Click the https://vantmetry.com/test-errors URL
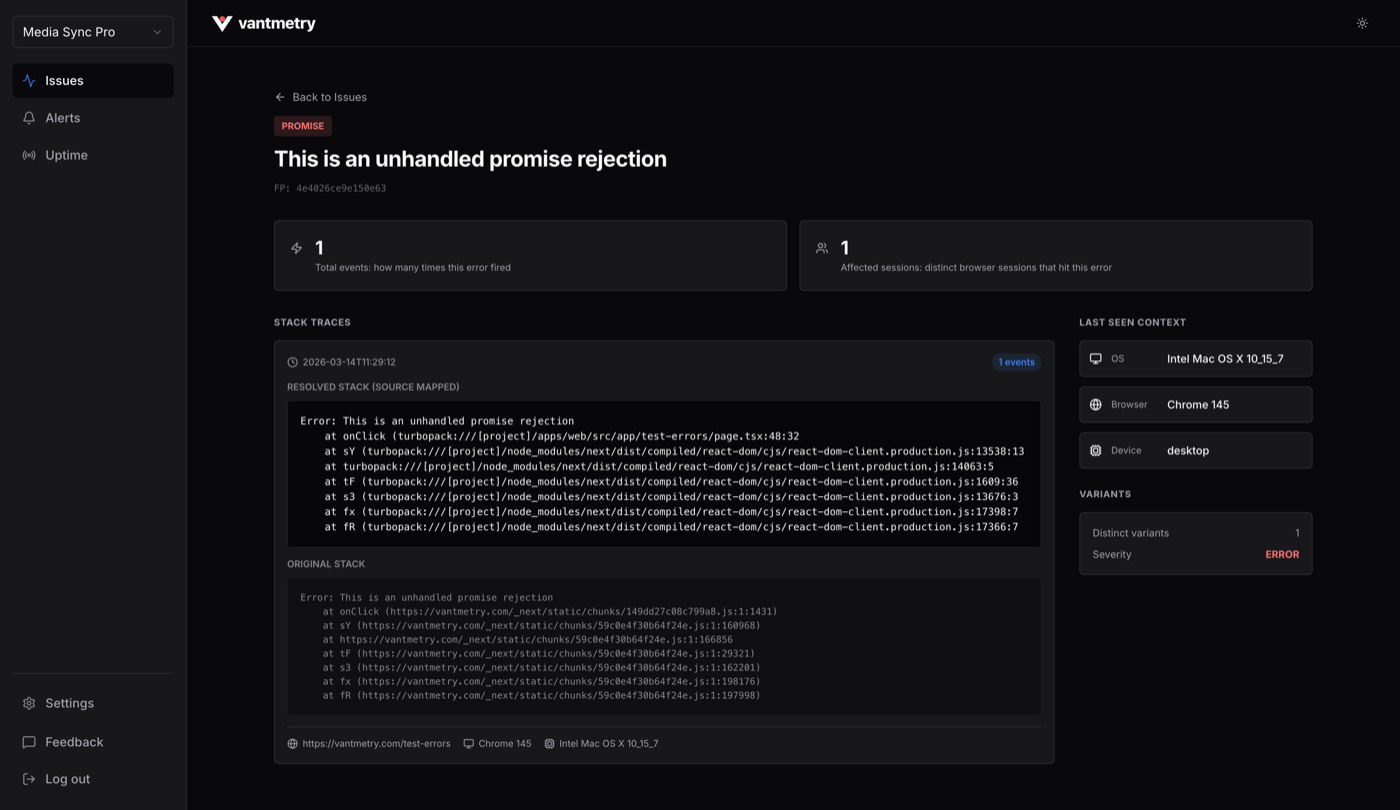 pos(376,744)
